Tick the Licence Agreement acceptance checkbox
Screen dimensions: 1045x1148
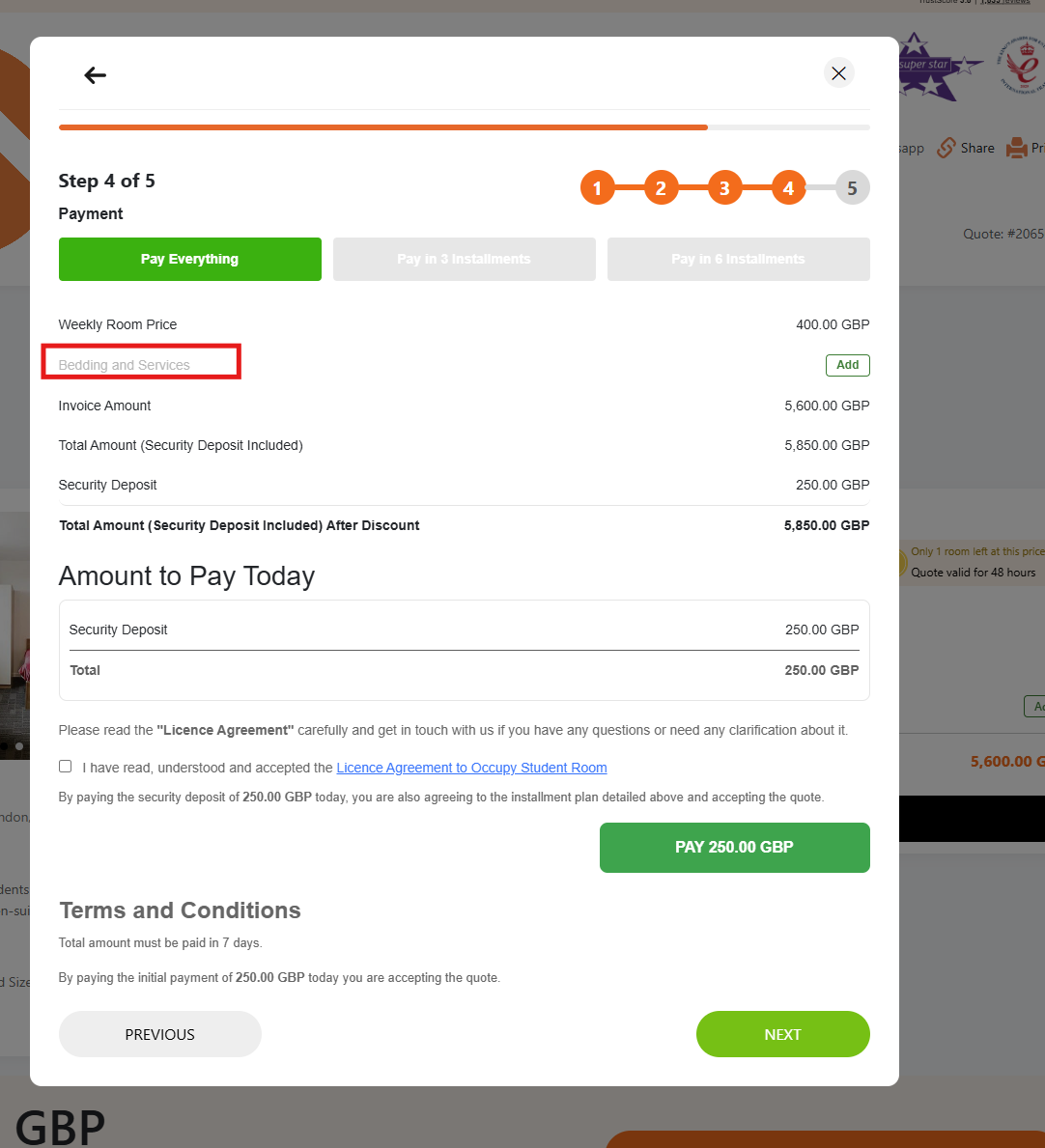point(65,767)
